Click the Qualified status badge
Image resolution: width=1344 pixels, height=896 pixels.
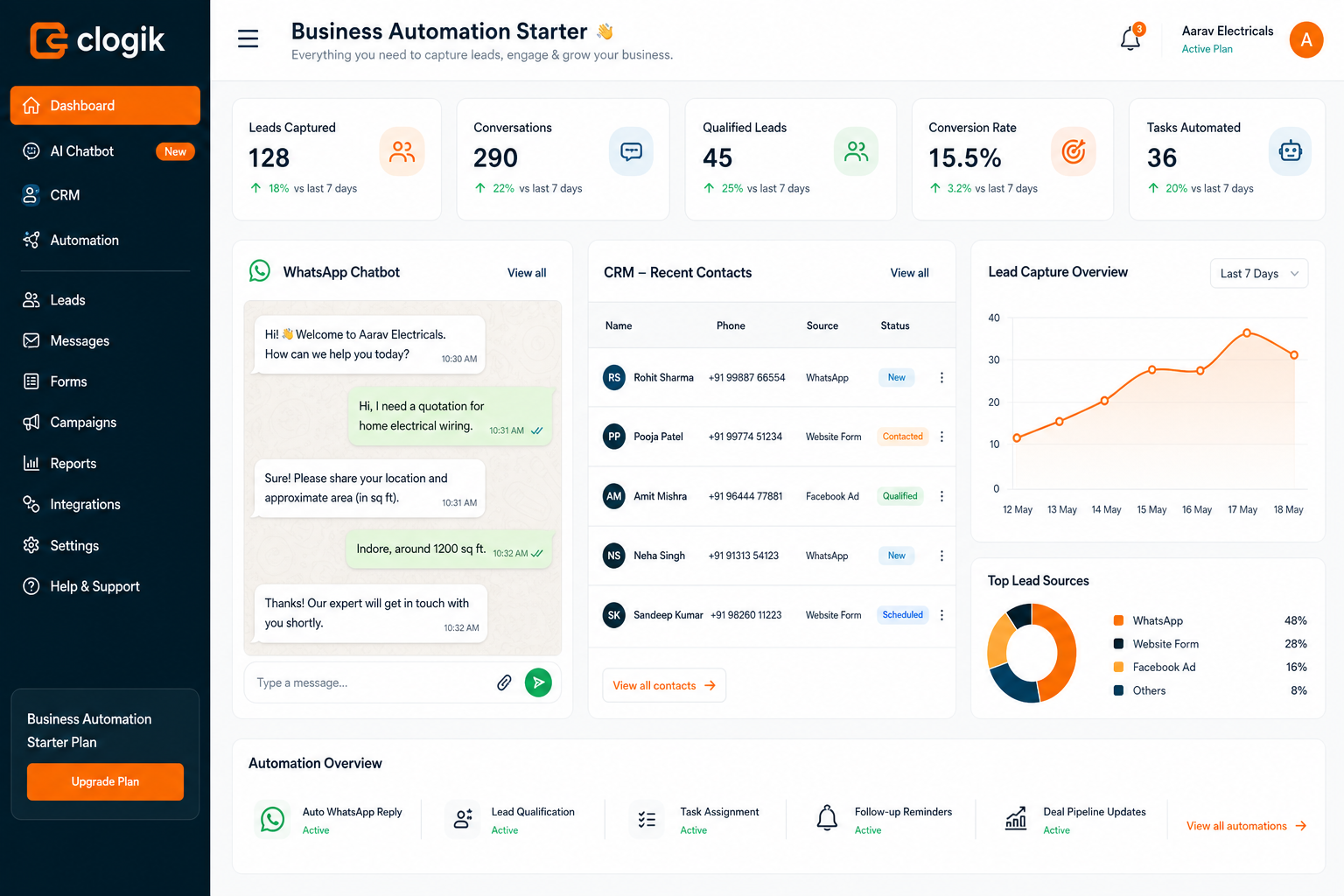899,496
